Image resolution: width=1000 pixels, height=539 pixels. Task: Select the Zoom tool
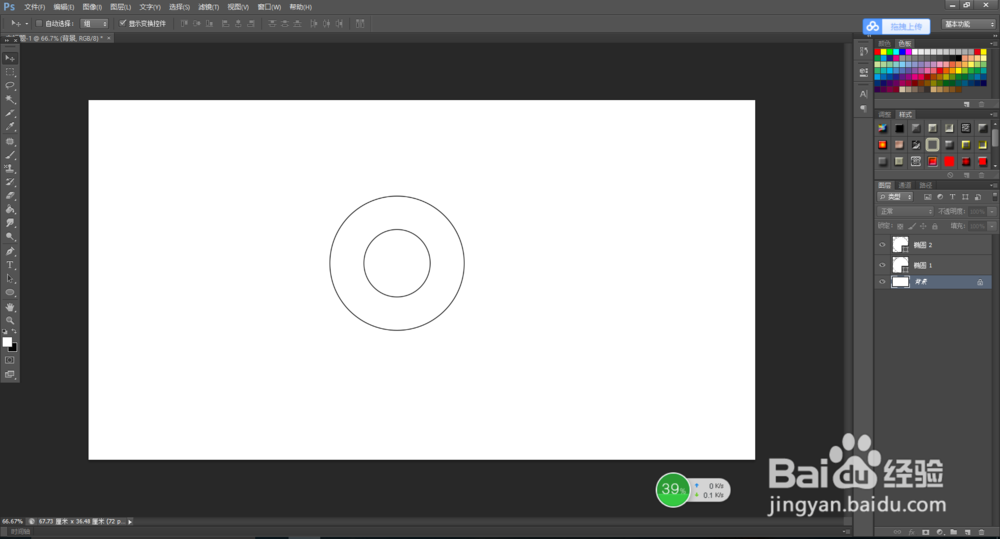(x=10, y=320)
